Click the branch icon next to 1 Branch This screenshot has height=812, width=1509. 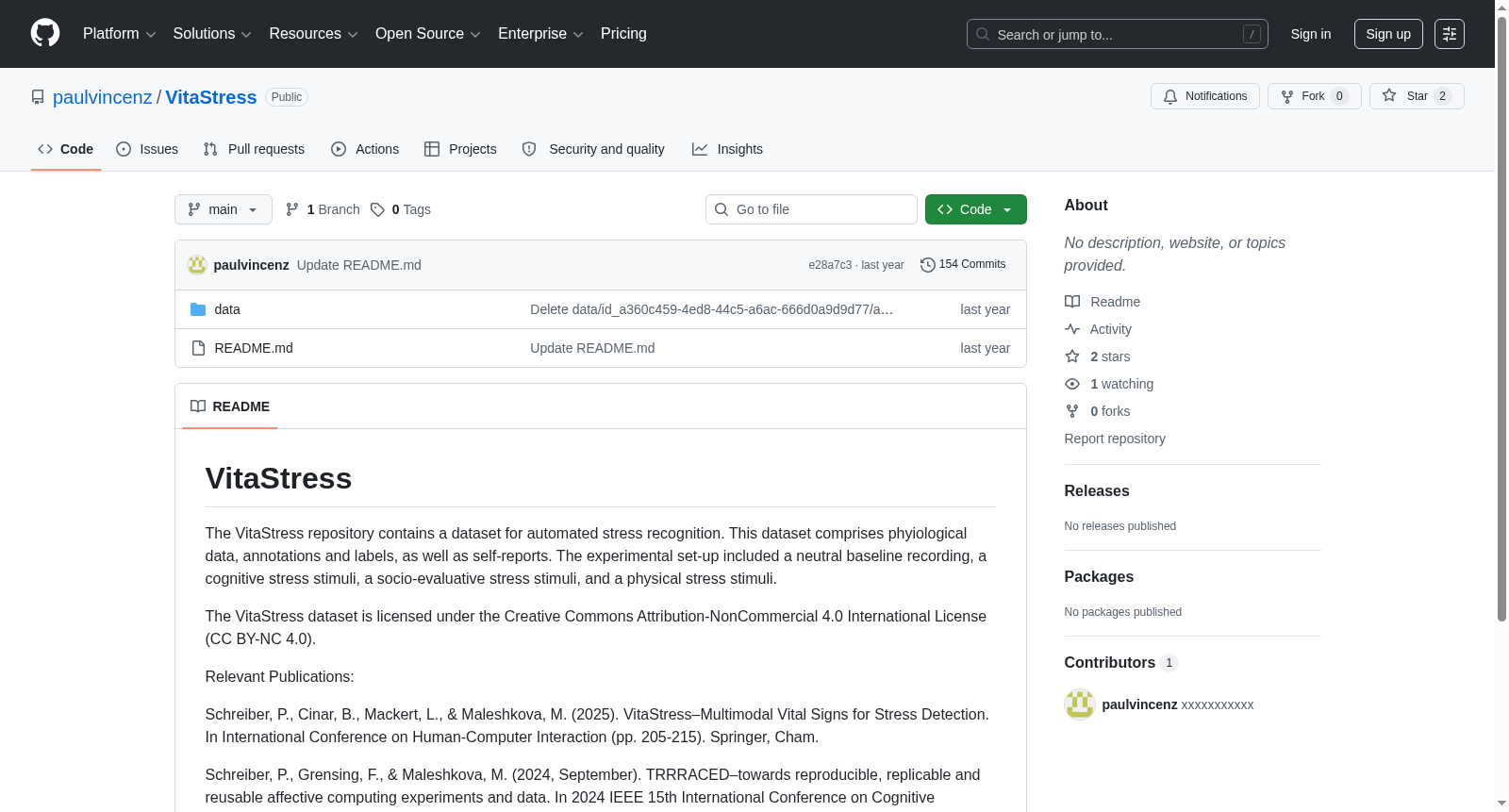point(292,209)
